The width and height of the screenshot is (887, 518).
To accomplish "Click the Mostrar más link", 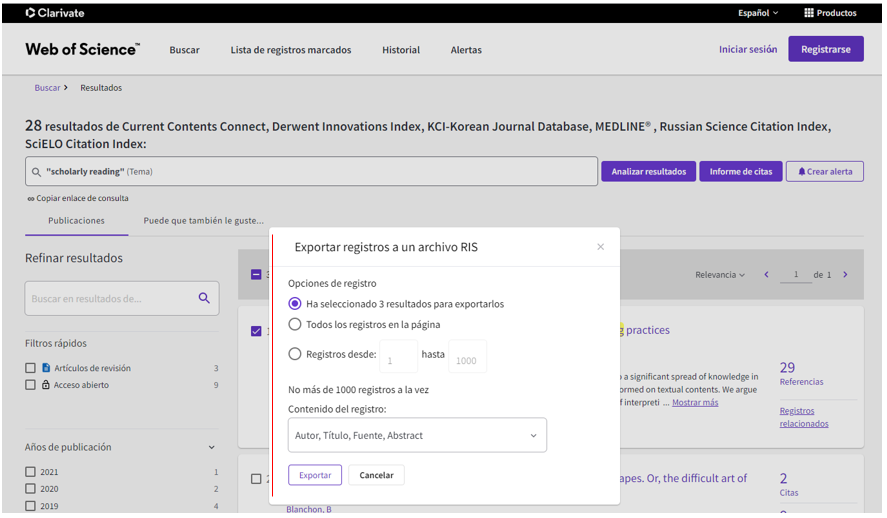I will coord(695,403).
